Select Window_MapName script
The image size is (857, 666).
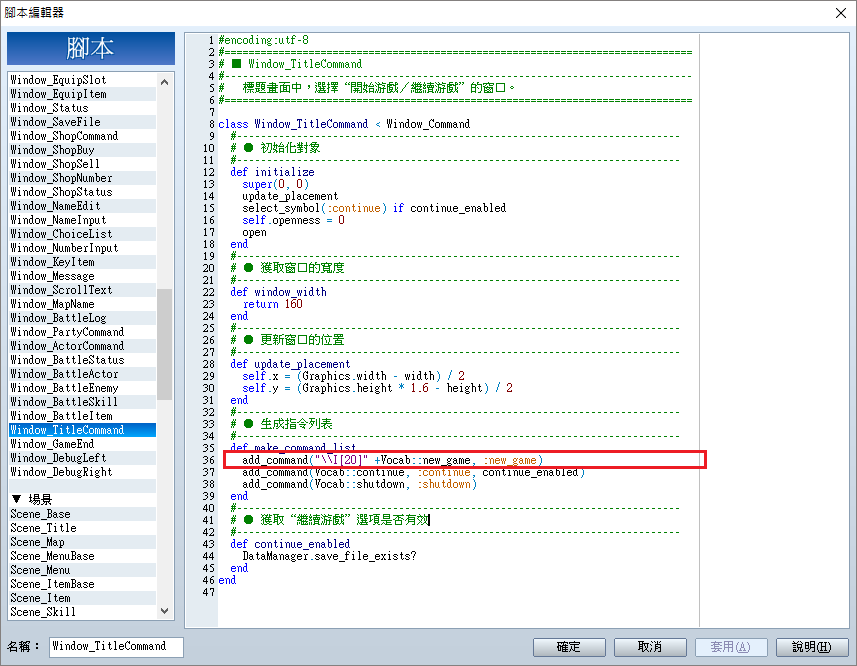(83, 304)
